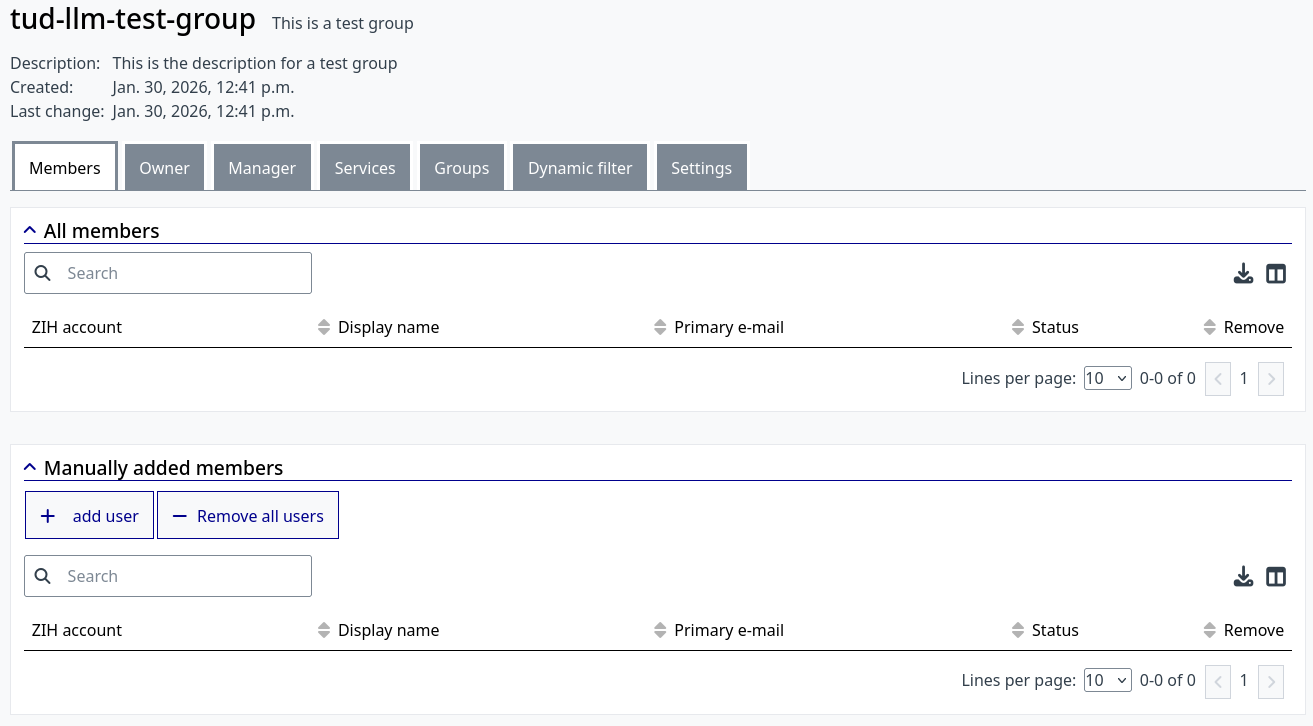Collapse the Manually added members section
Image resolution: width=1313 pixels, height=726 pixels.
30,467
